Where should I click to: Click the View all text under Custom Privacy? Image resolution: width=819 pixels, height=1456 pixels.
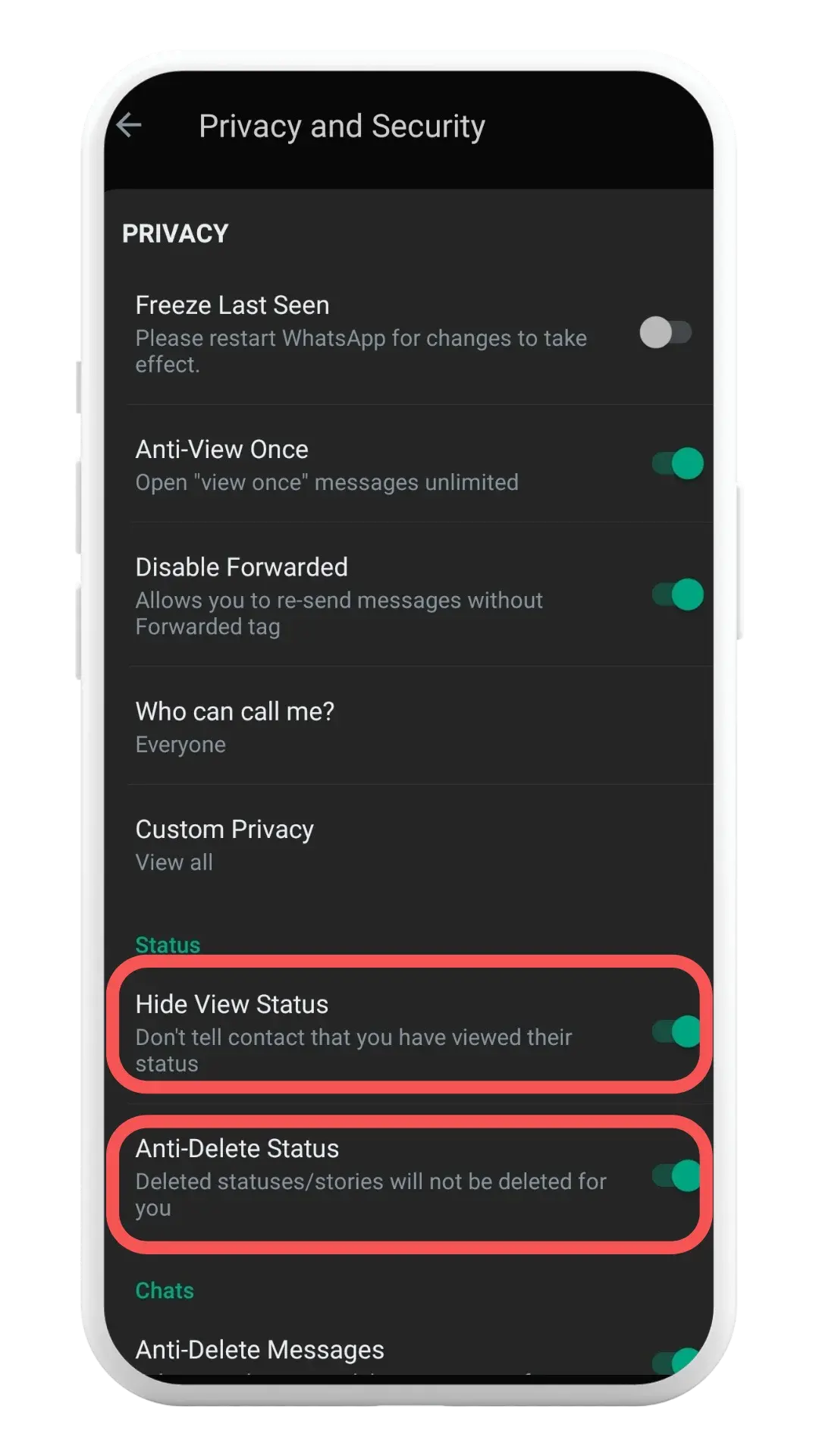[174, 862]
